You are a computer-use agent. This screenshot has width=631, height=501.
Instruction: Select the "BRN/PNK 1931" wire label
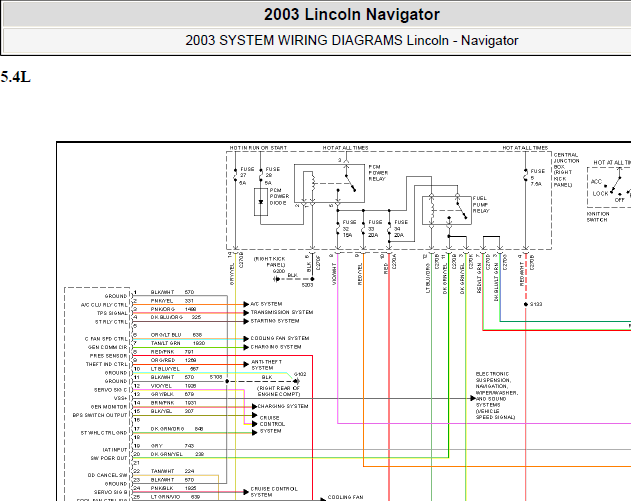173,403
